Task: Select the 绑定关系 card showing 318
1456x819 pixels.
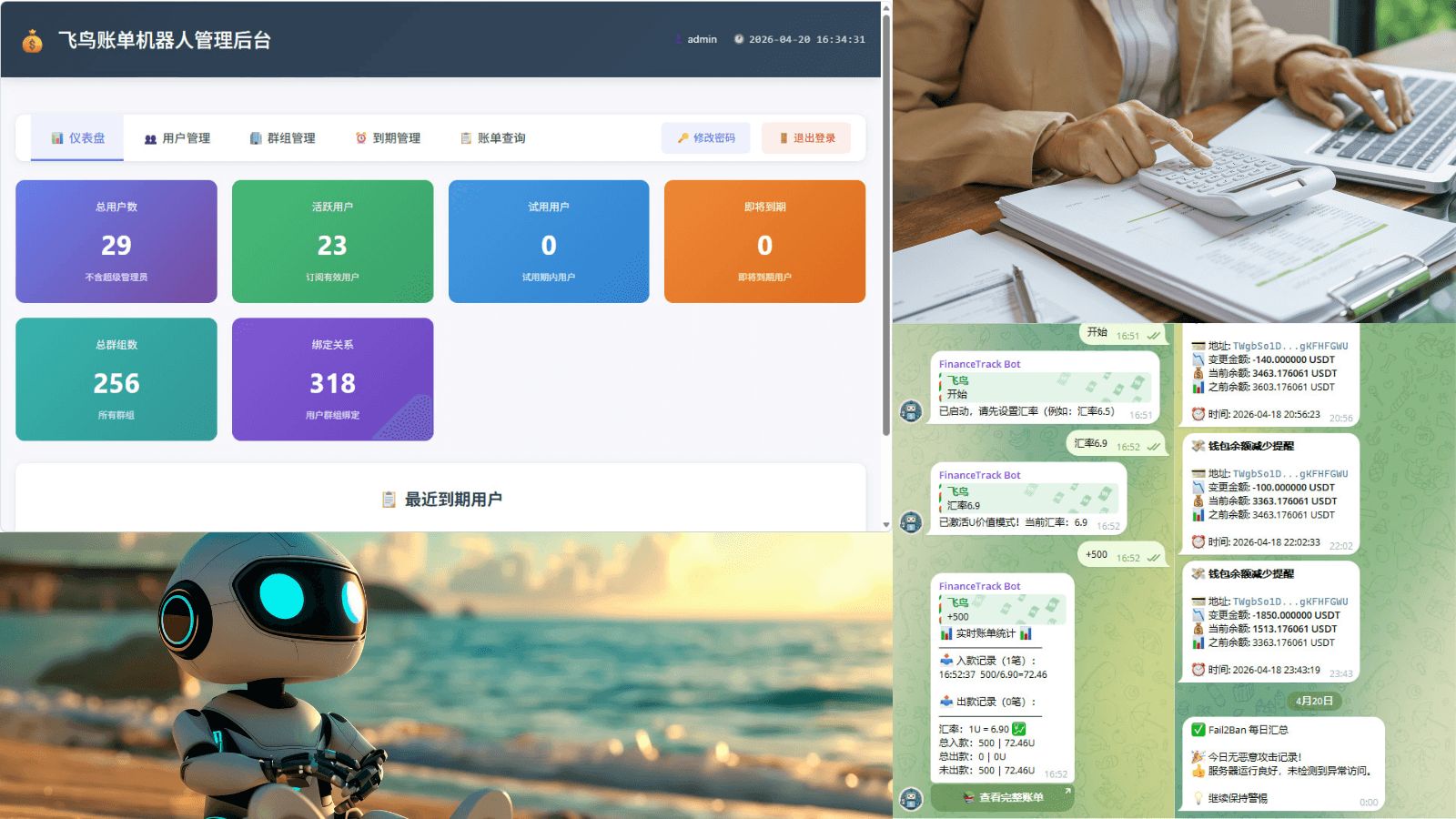Action: coord(332,379)
